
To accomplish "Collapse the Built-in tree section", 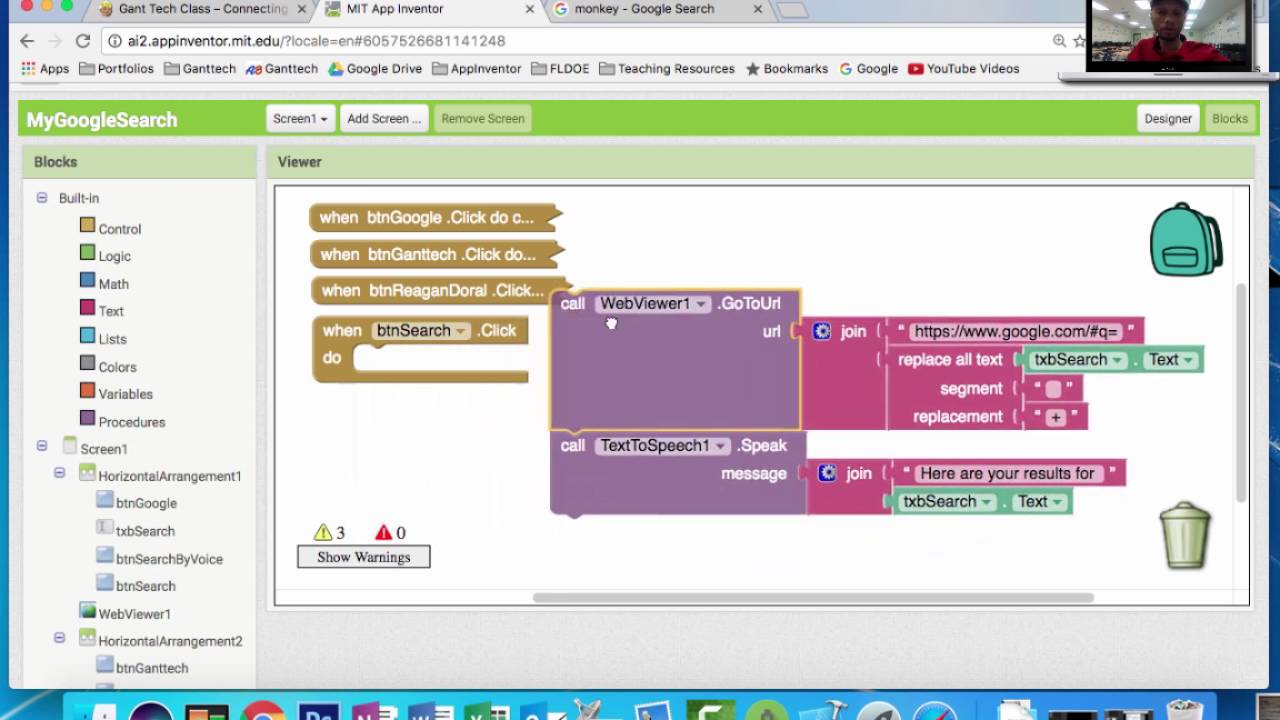I will 42,198.
